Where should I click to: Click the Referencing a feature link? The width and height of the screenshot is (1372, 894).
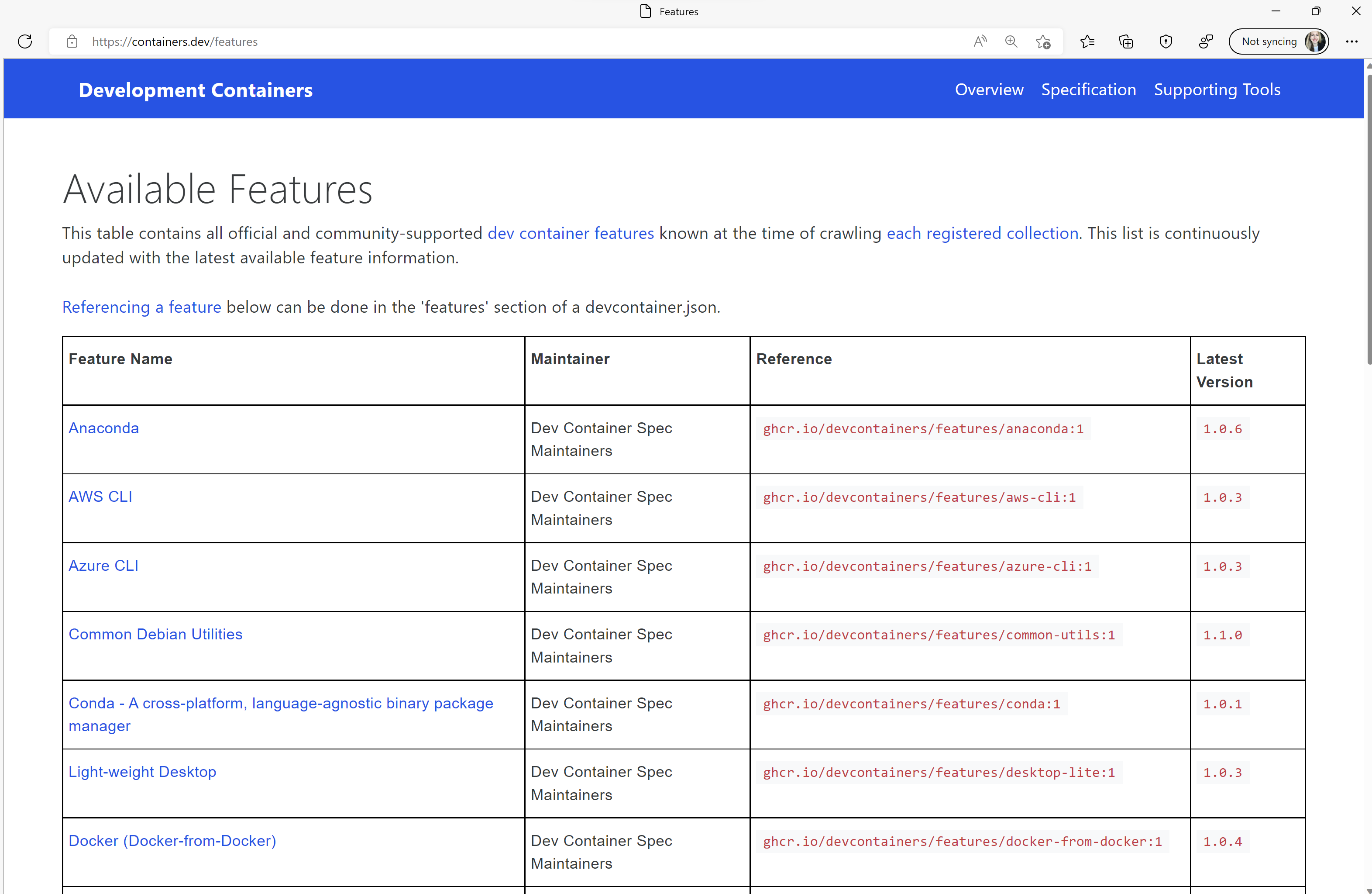tap(141, 307)
